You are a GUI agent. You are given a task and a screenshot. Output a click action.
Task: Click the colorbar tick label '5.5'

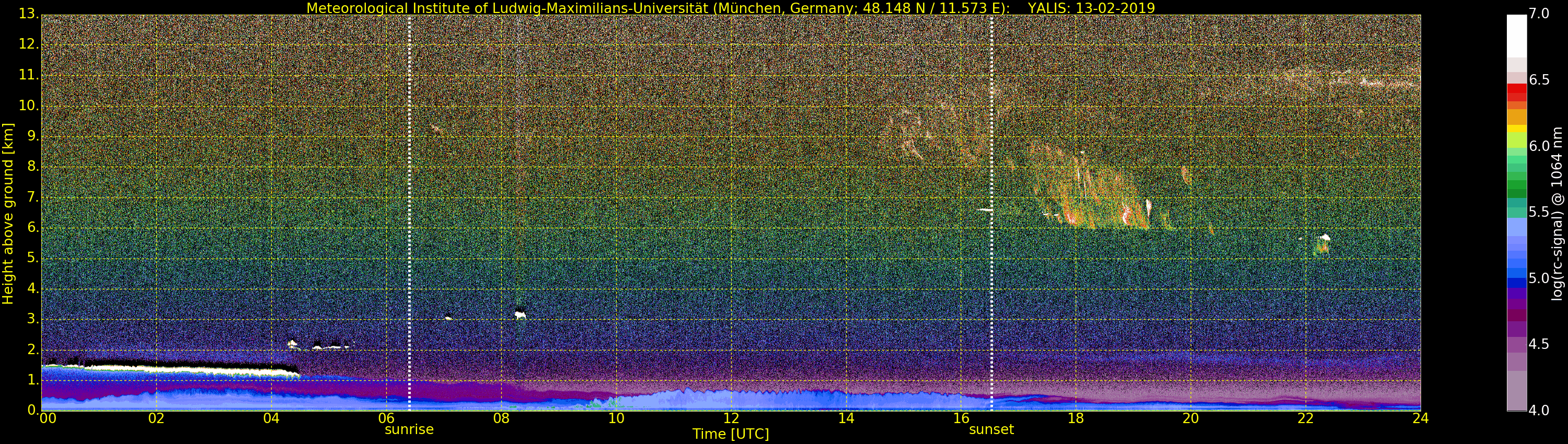(1539, 212)
